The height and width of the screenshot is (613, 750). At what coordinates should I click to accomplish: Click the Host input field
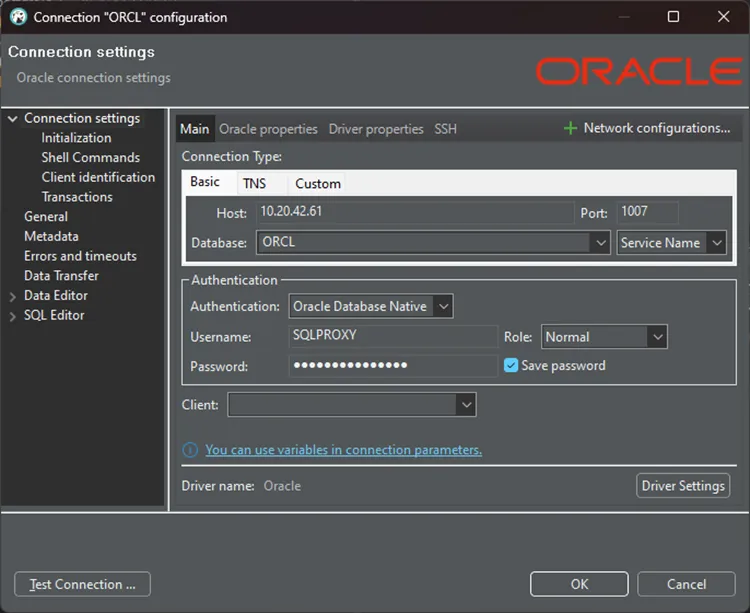pos(415,212)
